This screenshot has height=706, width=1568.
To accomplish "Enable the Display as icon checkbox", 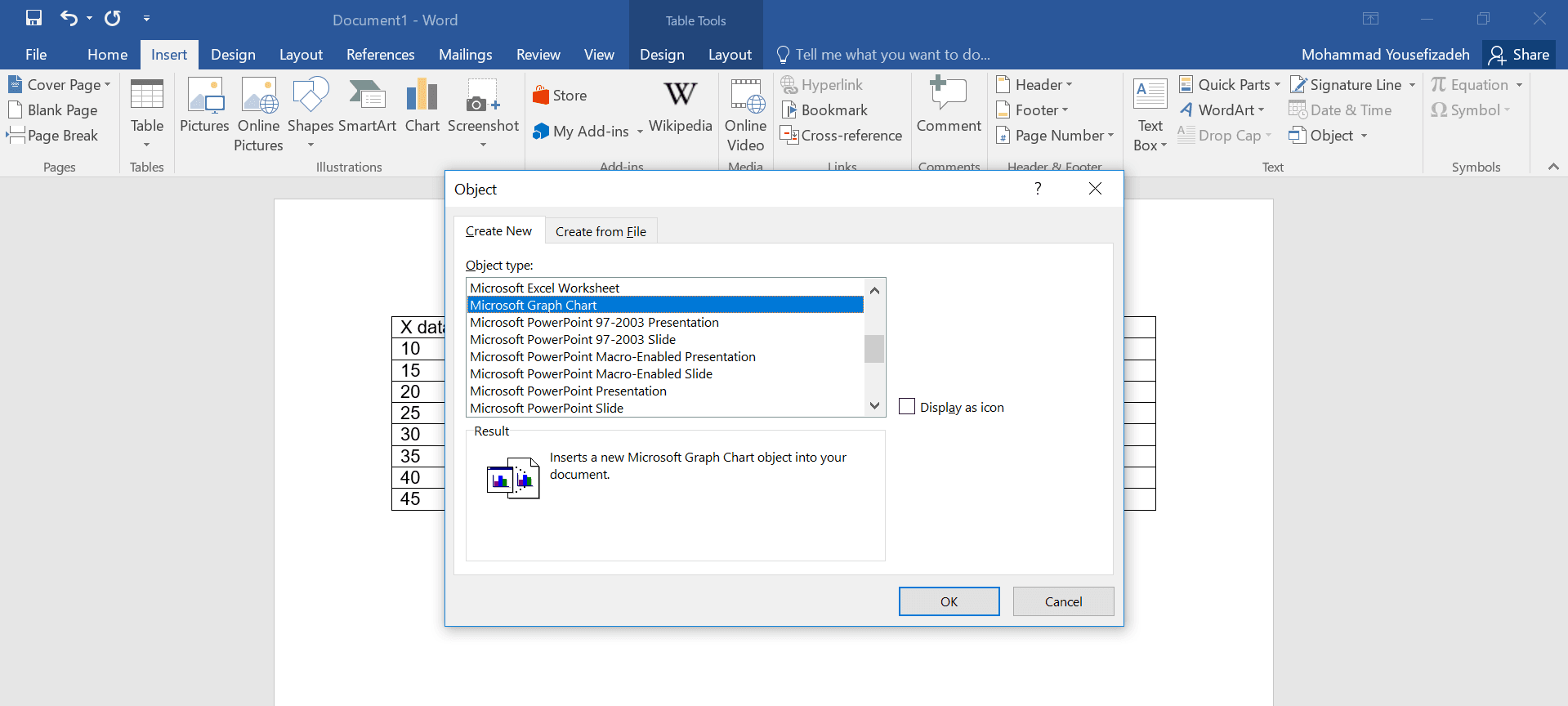I will tap(907, 407).
